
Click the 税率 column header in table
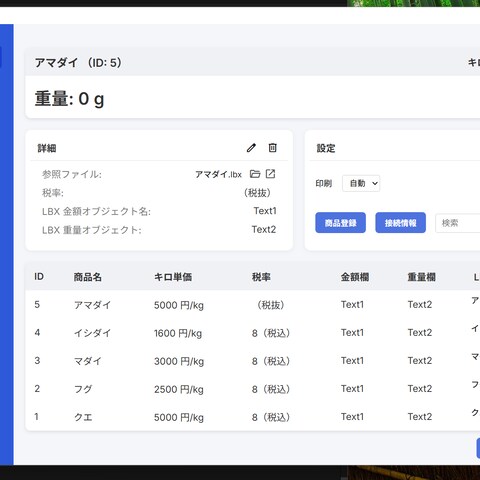[261, 277]
